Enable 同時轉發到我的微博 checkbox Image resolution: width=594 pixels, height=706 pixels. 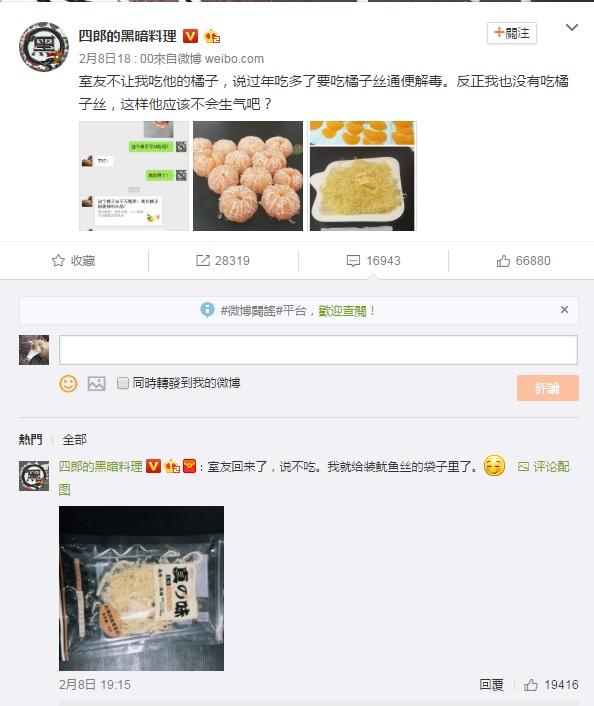(122, 383)
